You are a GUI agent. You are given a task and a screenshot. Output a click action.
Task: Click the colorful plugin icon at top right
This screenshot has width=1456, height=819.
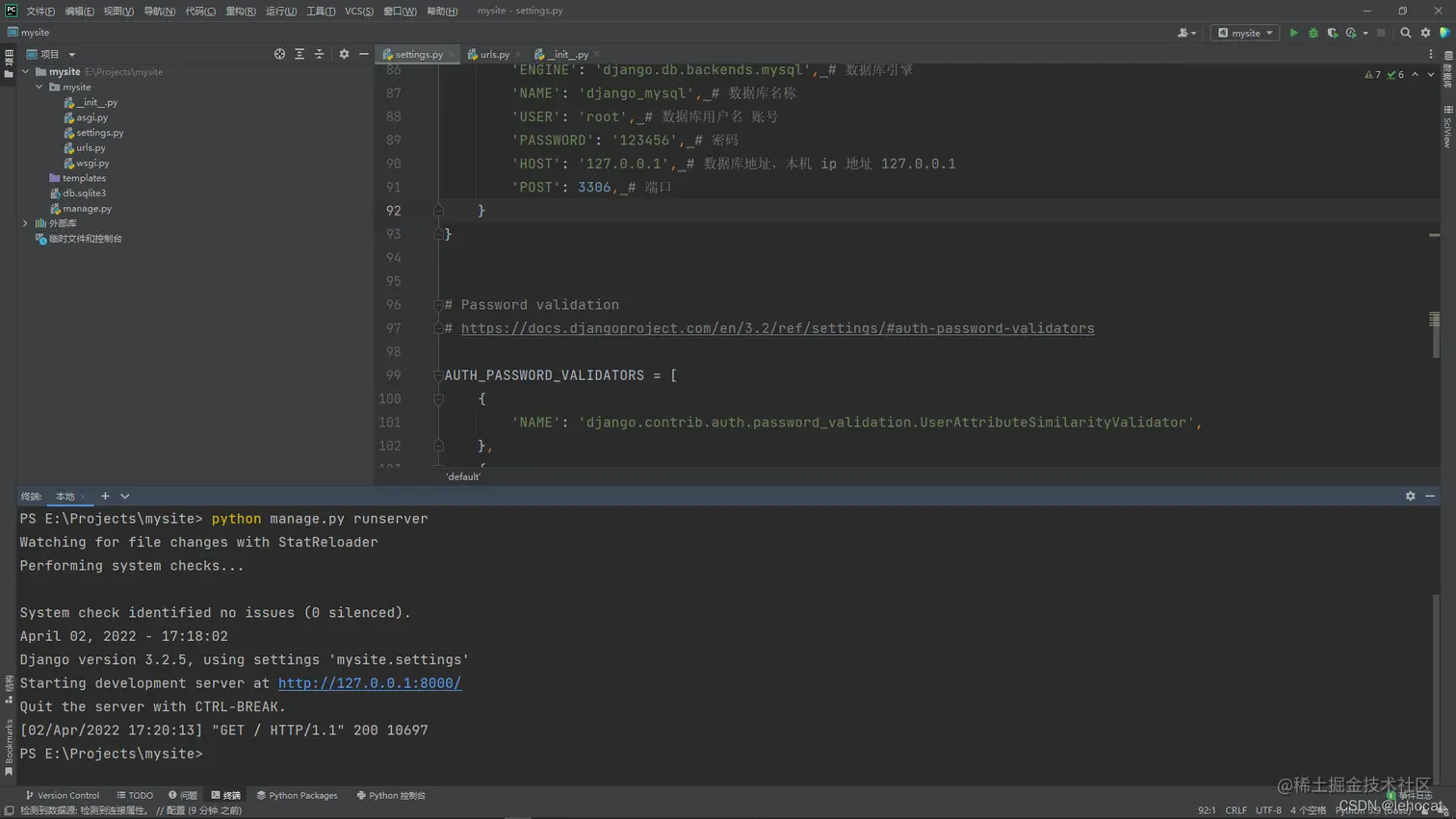tap(1444, 33)
